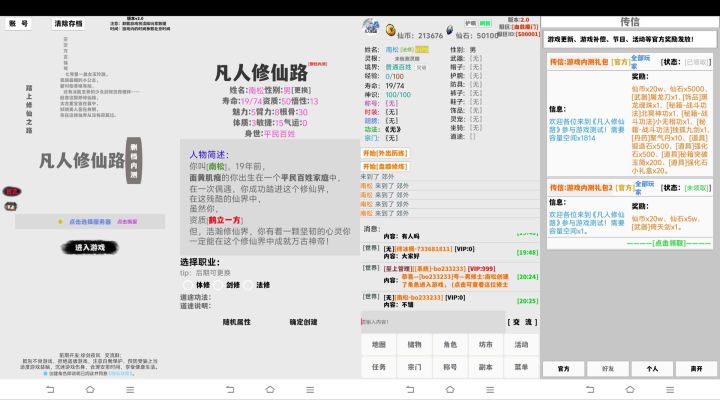Click [更换] to switch gender
This screenshot has height=400, width=720.
click(301, 90)
